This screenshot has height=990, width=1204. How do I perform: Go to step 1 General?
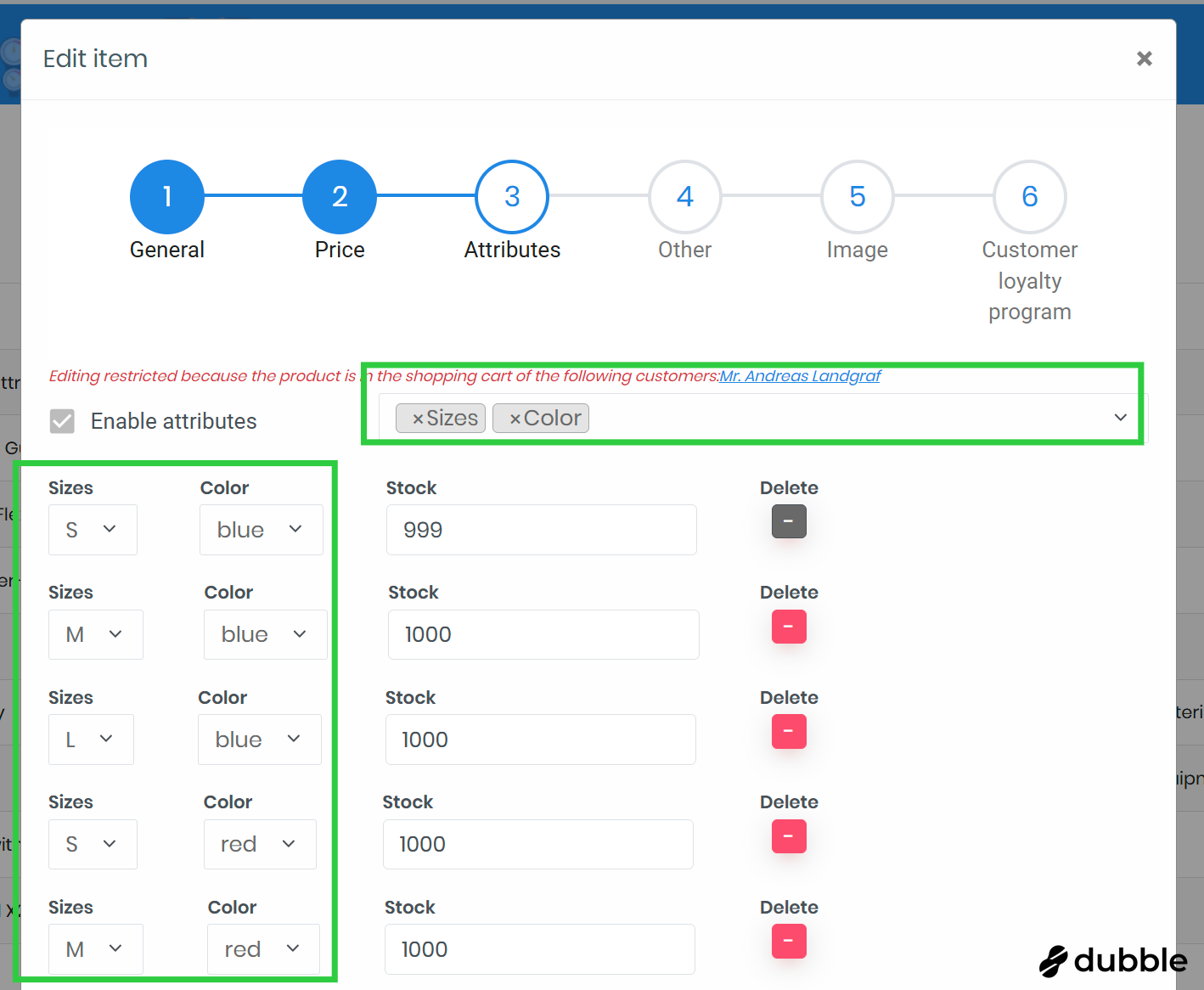click(x=167, y=197)
